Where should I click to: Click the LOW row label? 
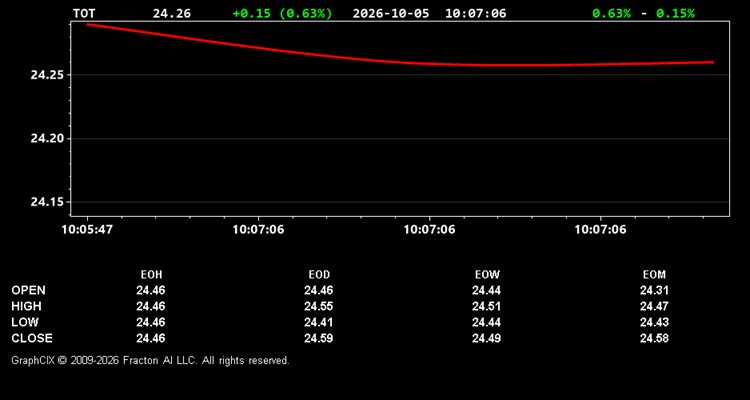[25, 322]
